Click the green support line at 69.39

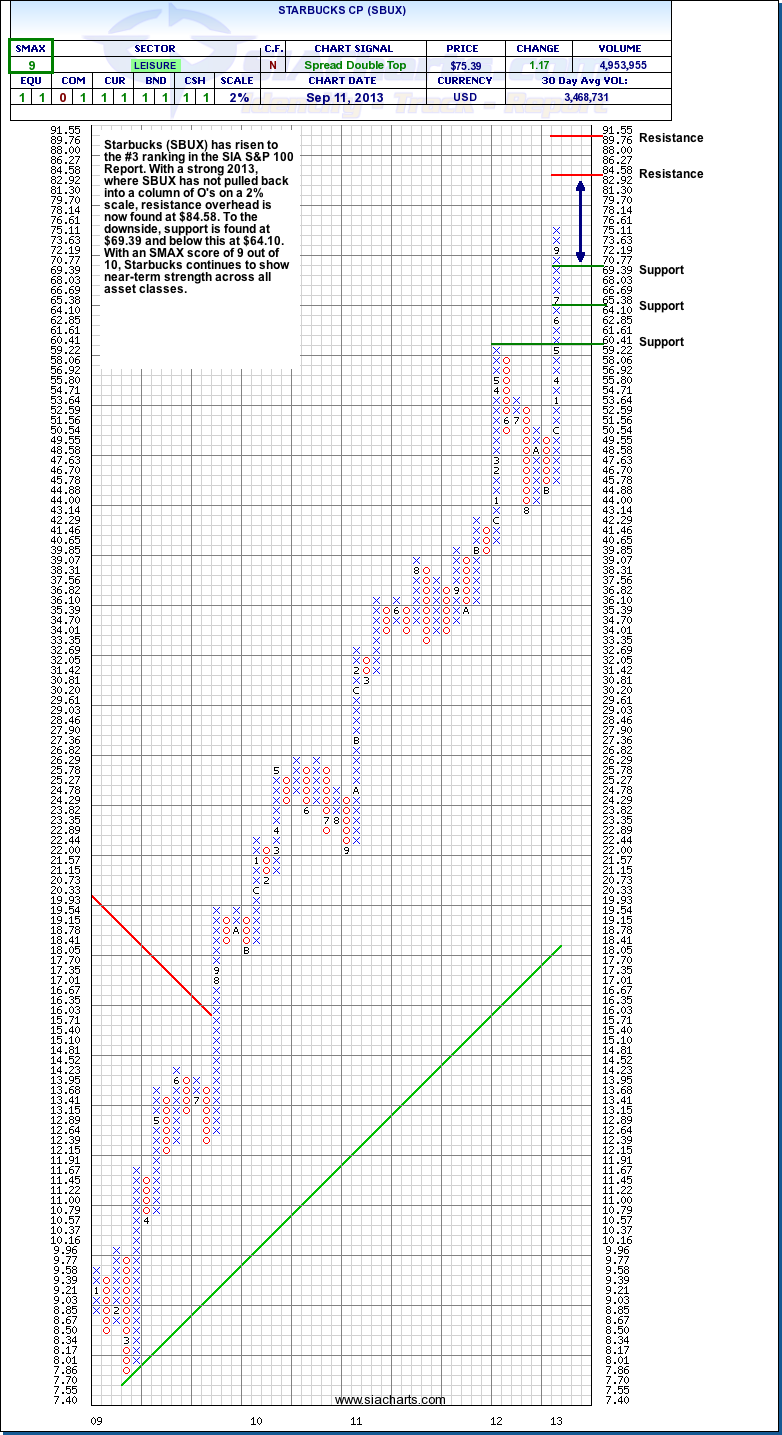(578, 265)
